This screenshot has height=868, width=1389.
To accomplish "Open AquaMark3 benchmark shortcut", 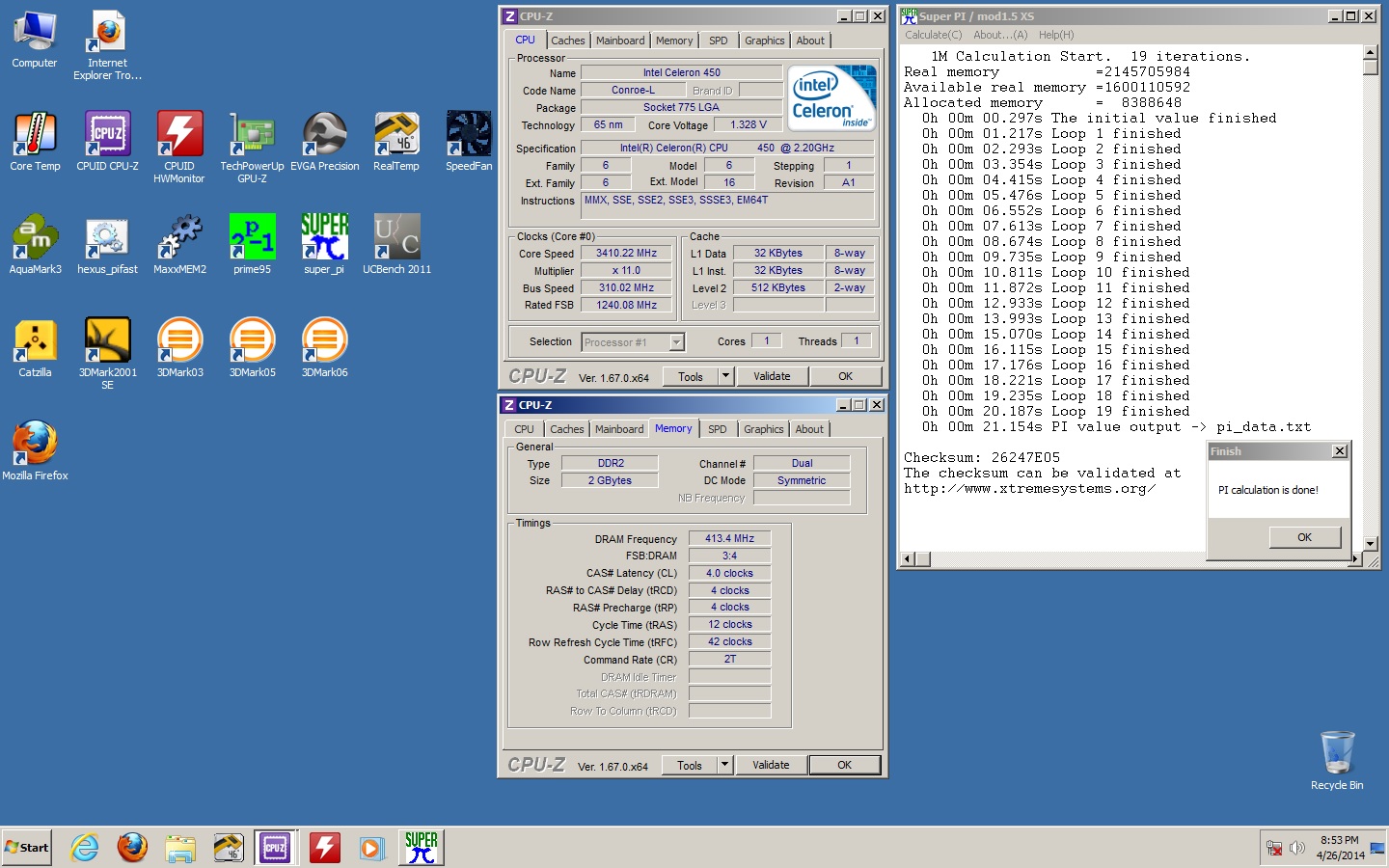I will (35, 245).
